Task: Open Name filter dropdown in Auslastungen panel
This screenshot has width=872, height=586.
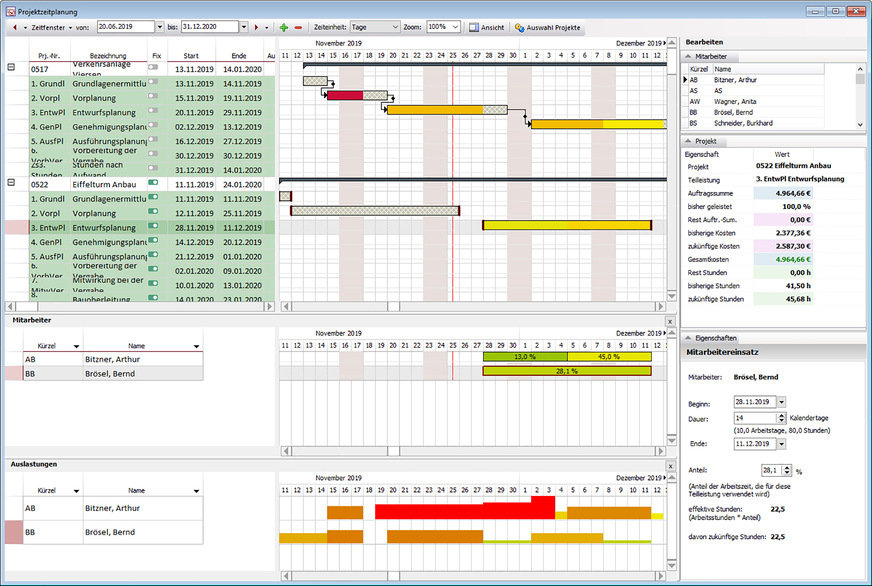Action: [x=196, y=491]
